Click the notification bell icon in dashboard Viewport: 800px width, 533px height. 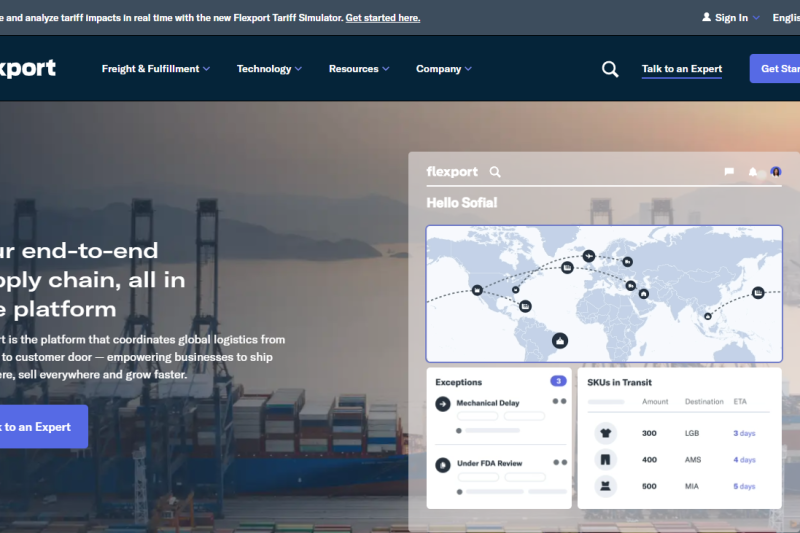point(753,172)
